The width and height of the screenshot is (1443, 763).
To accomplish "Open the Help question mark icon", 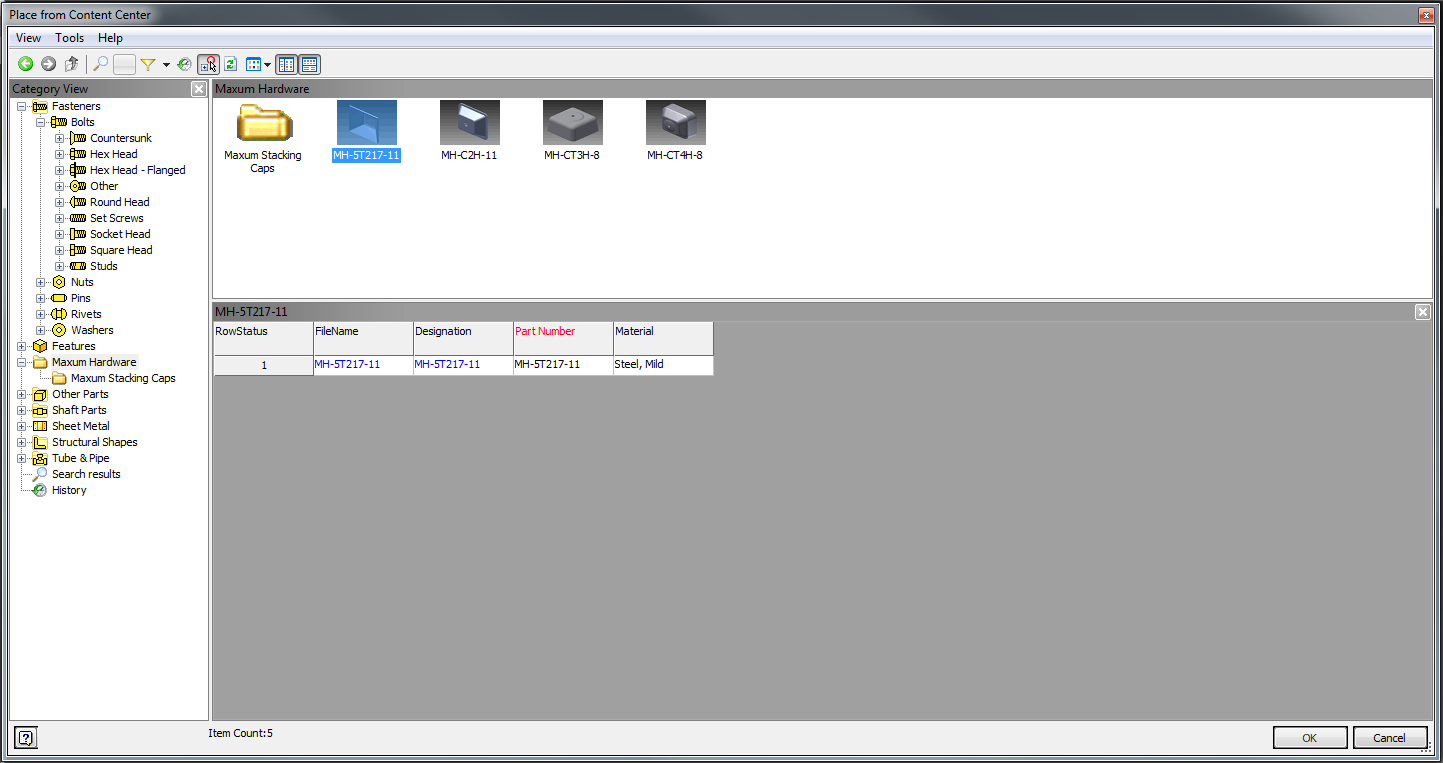I will click(x=24, y=737).
